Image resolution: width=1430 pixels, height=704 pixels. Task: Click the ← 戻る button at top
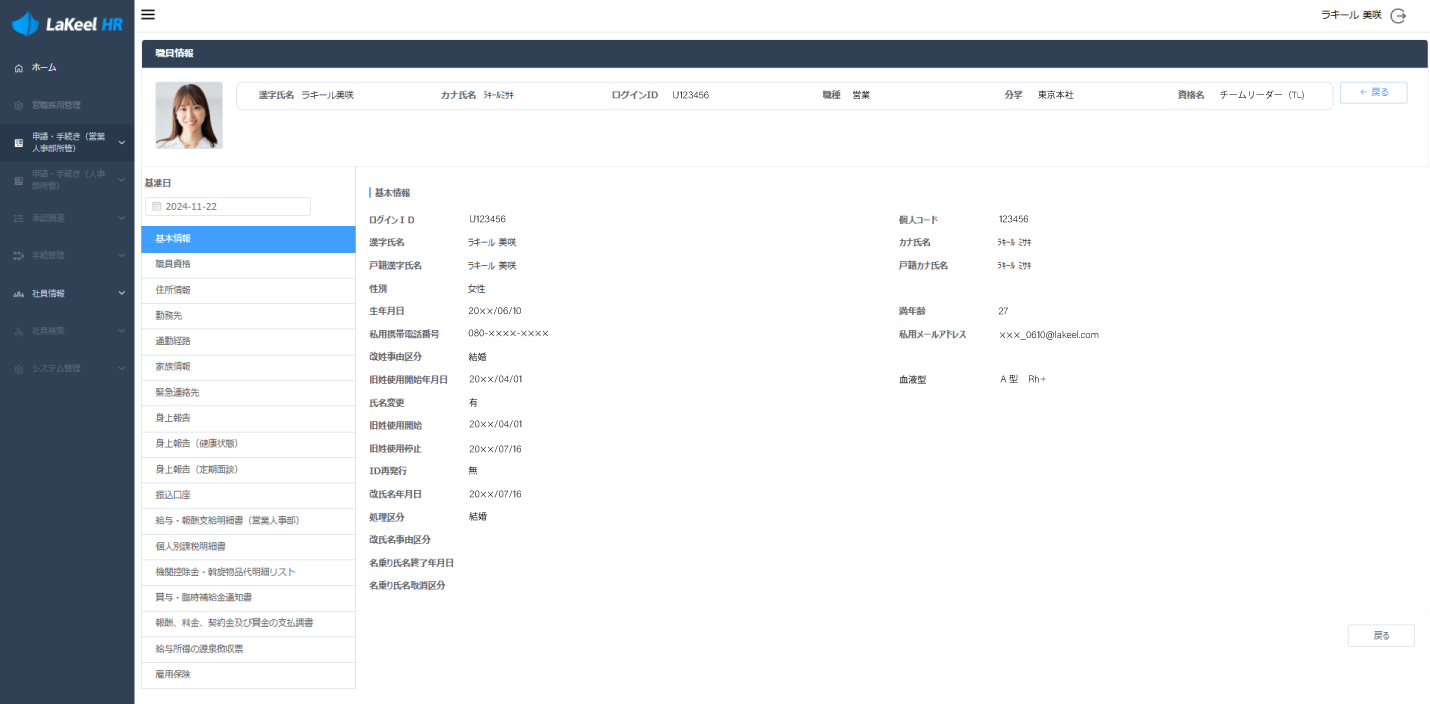1373,92
